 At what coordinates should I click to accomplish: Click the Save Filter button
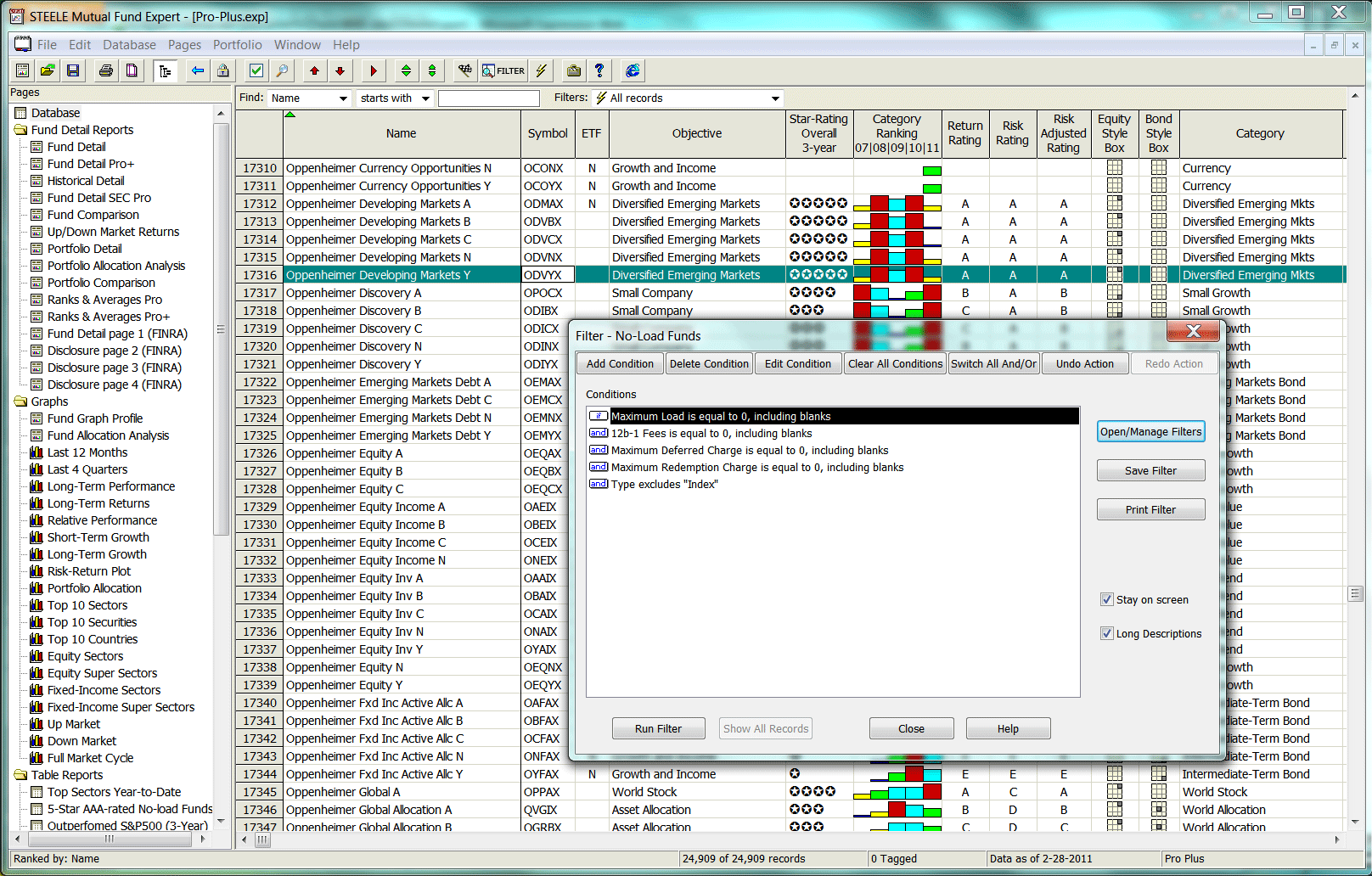click(1150, 470)
